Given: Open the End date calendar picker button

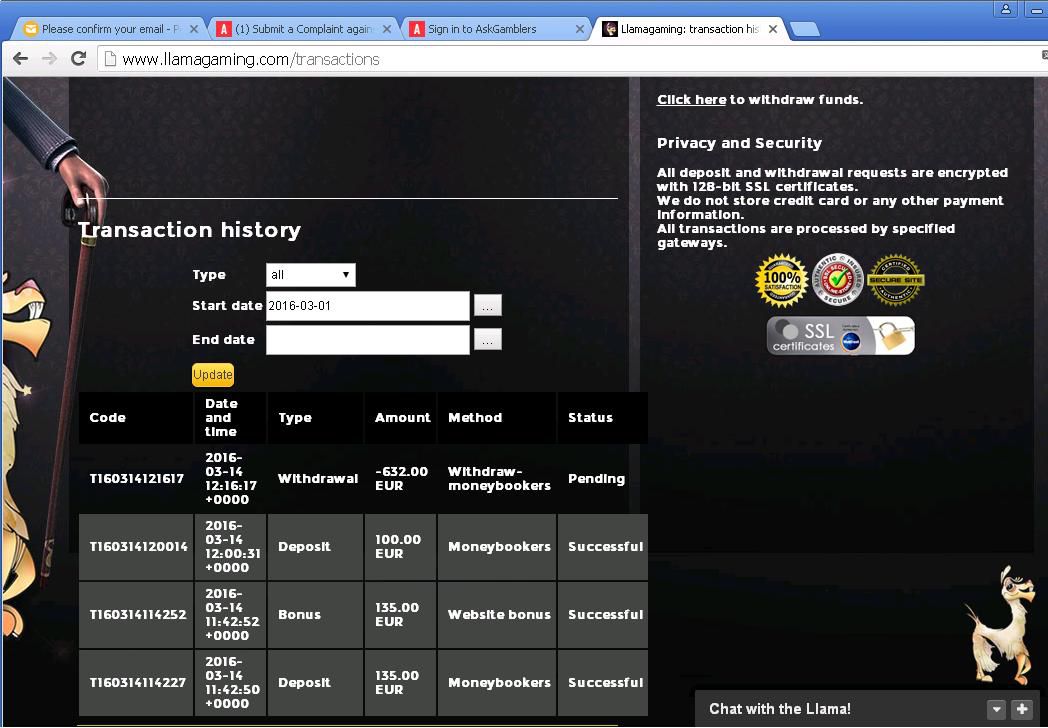Looking at the screenshot, I should coord(488,340).
